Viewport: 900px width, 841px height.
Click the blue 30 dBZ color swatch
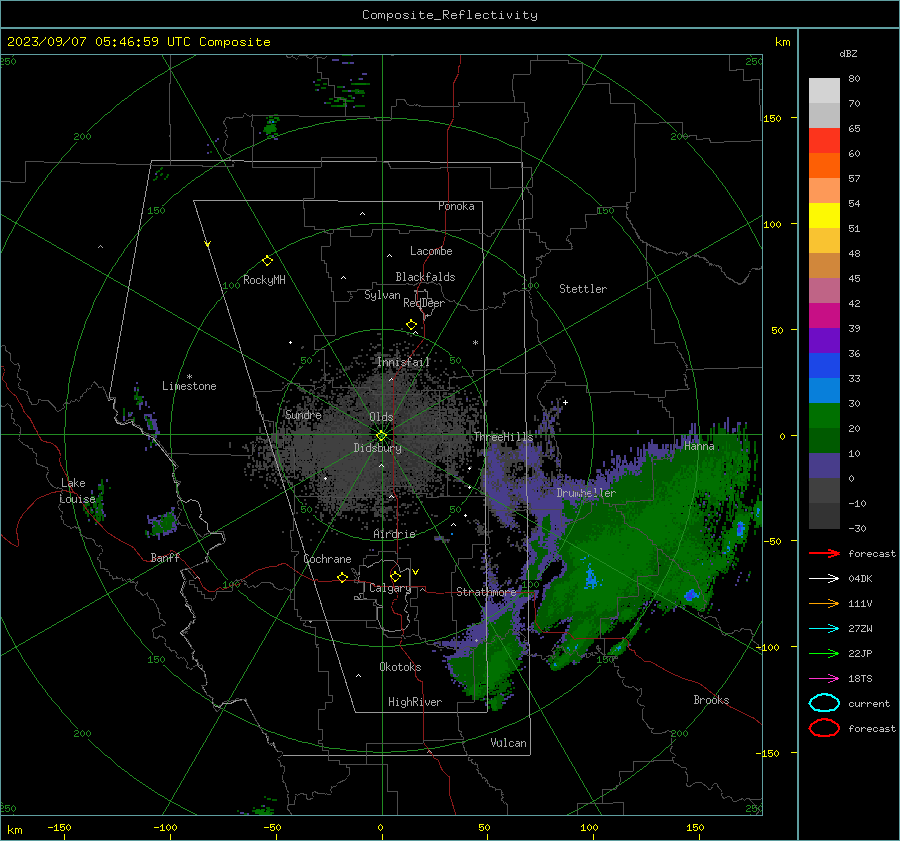coord(824,390)
